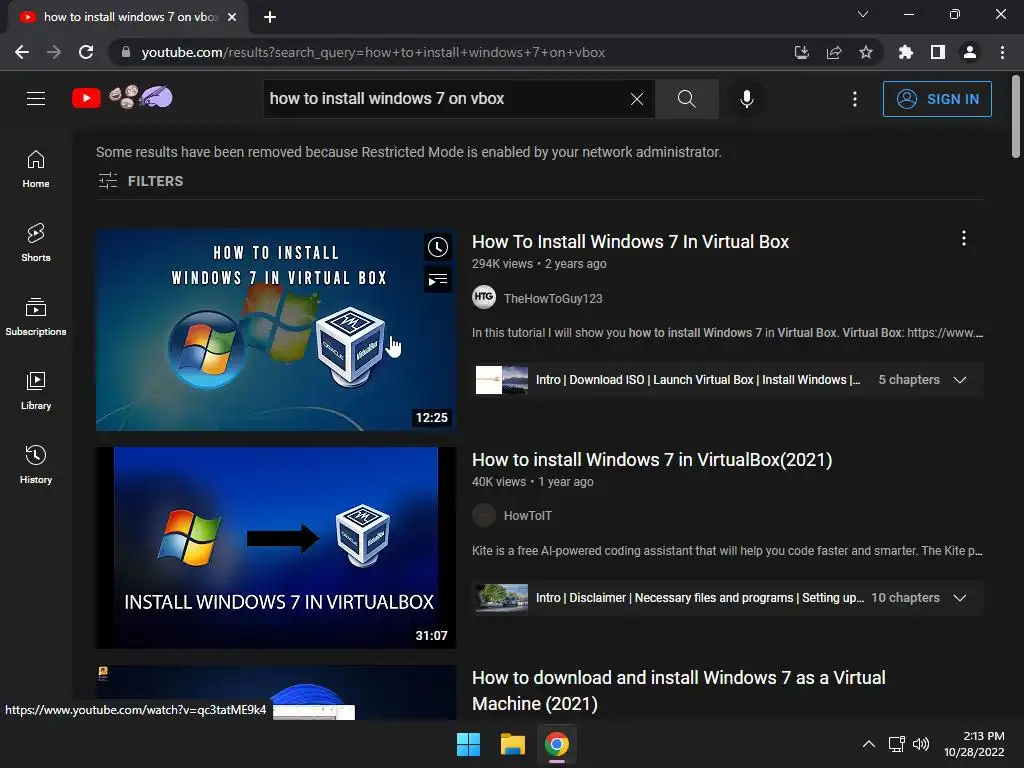Image resolution: width=1024 pixels, height=768 pixels.
Task: Click the HTG channel avatar
Action: (x=484, y=298)
